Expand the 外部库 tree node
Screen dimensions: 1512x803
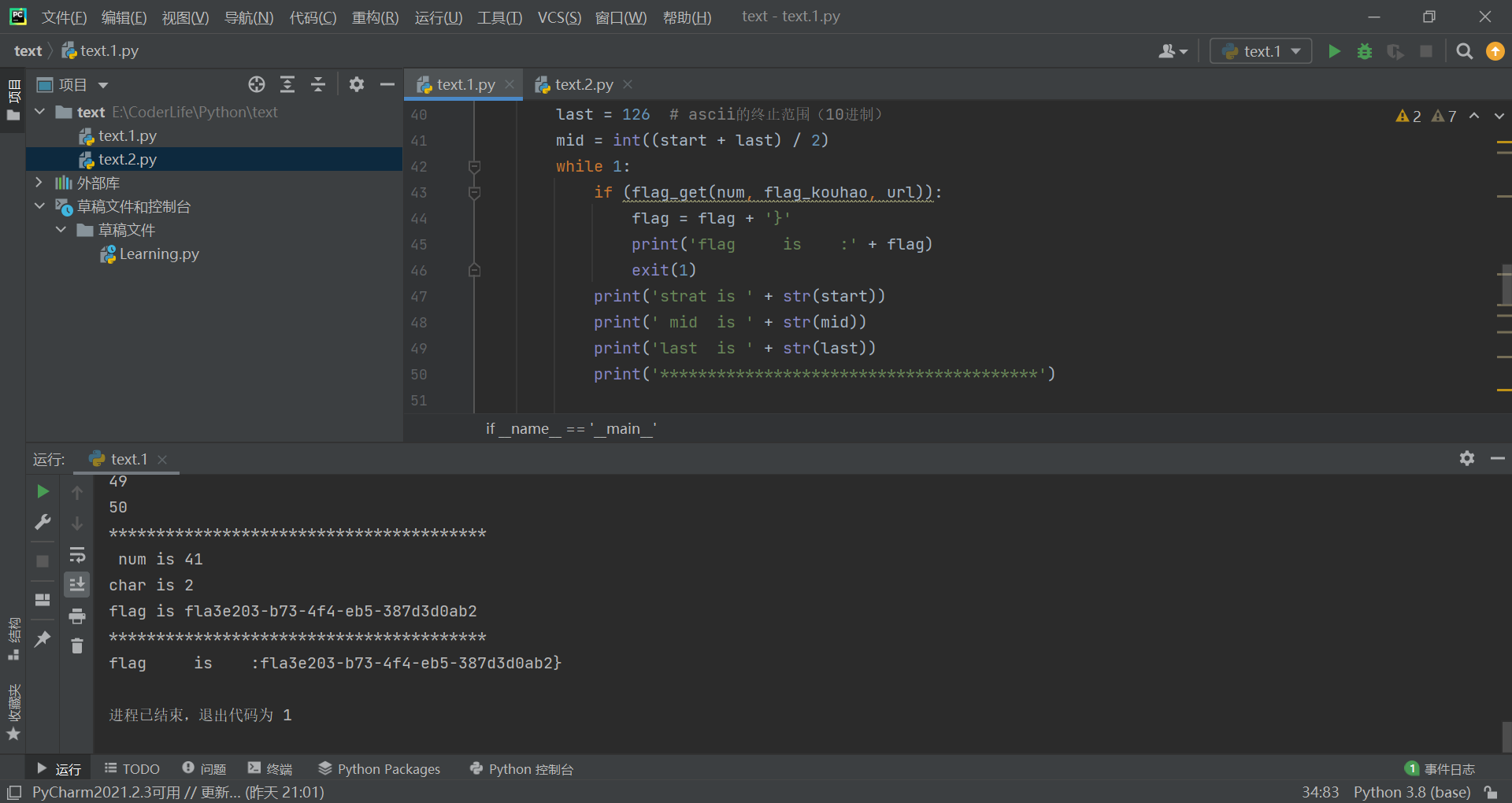tap(39, 183)
